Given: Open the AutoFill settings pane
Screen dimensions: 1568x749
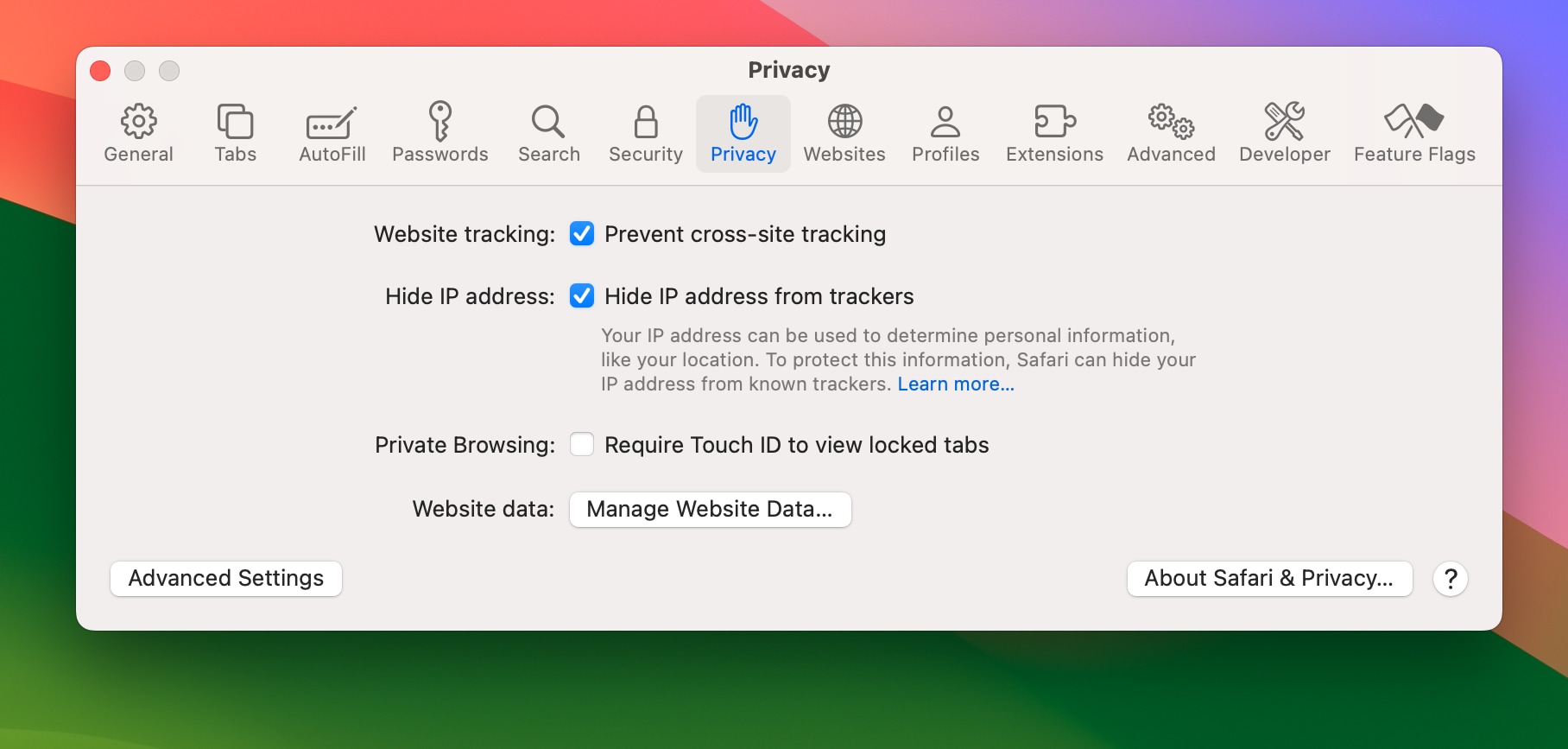Looking at the screenshot, I should pyautogui.click(x=332, y=124).
